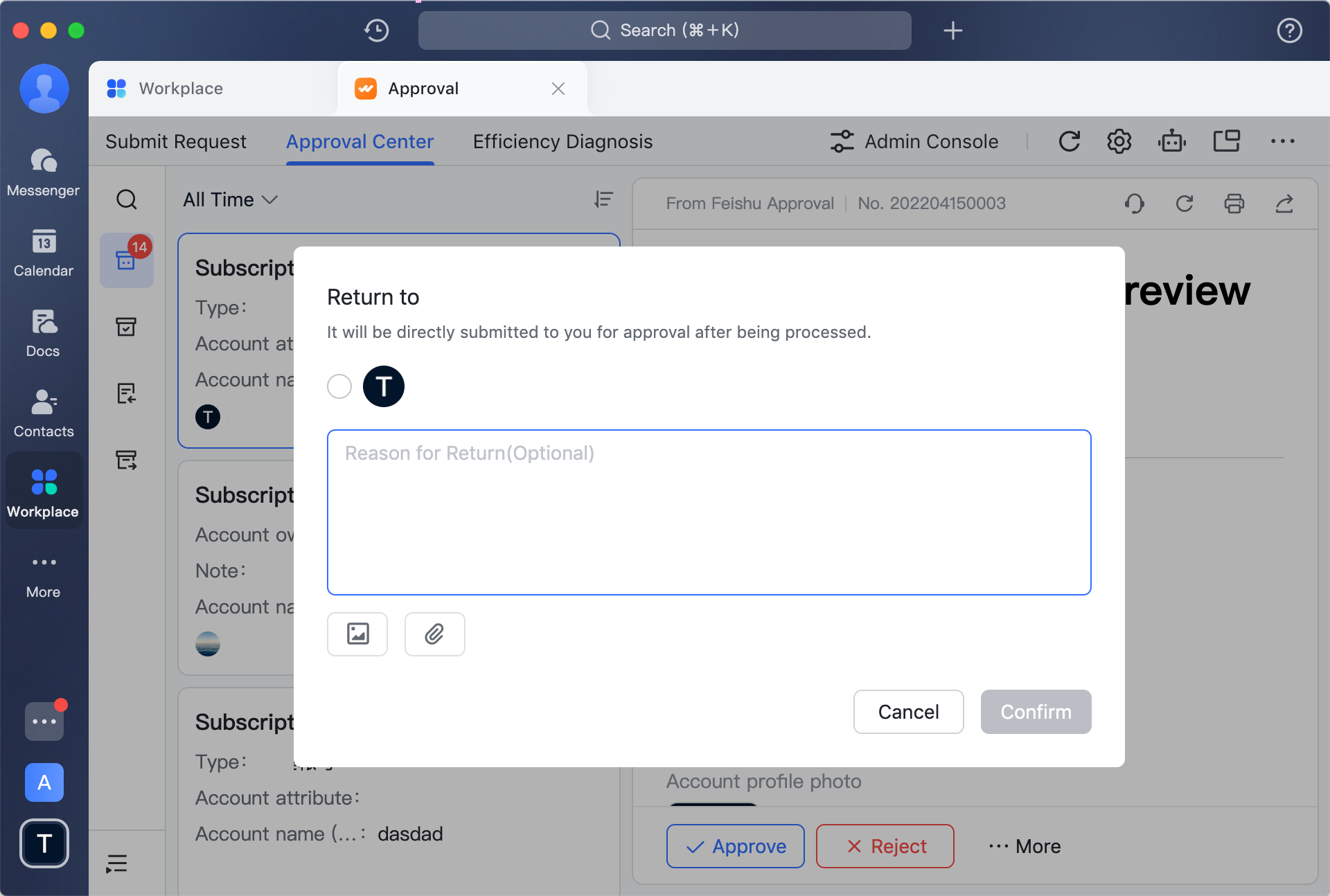This screenshot has height=896, width=1330.
Task: Open the help question mark icon
Action: pyautogui.click(x=1289, y=30)
